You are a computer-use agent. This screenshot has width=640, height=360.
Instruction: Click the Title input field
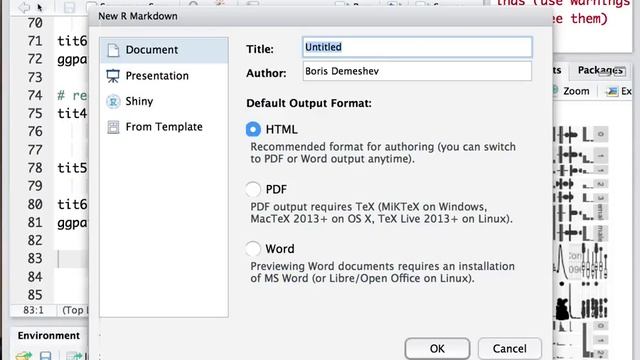(x=417, y=47)
